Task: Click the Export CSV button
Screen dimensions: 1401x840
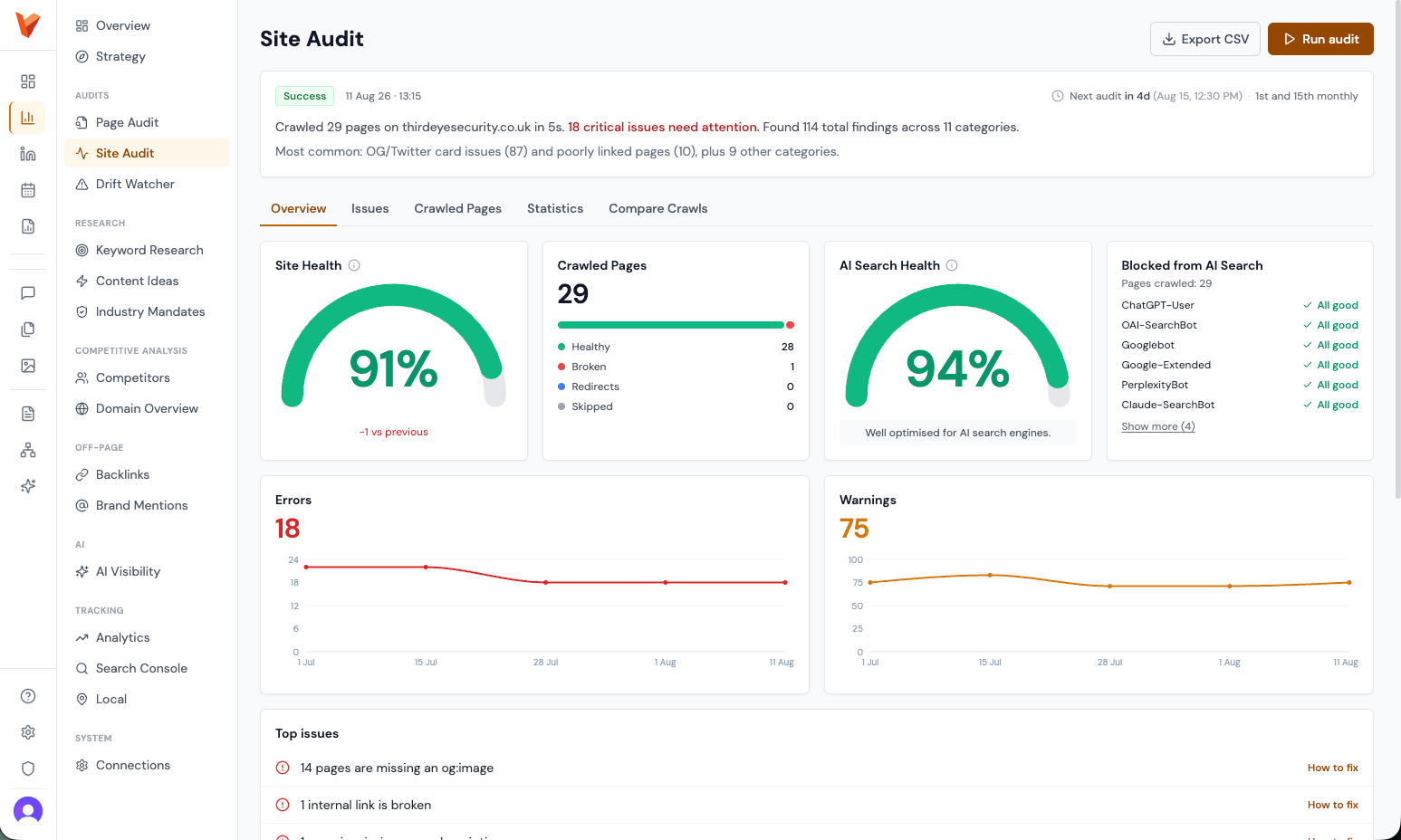Action: pyautogui.click(x=1205, y=39)
